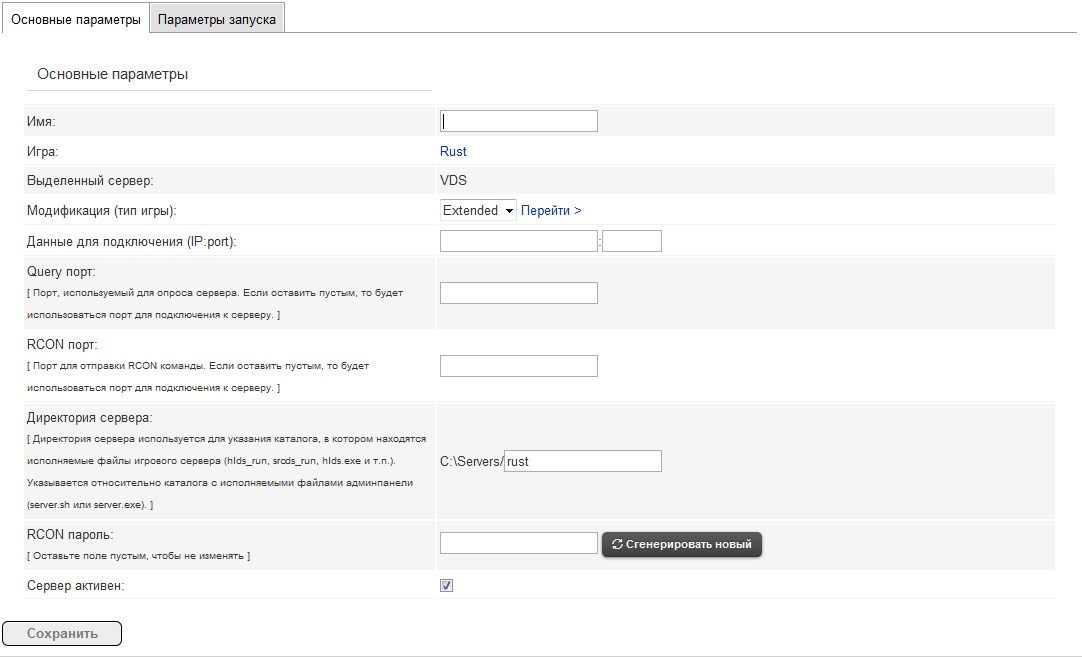
Task: Click the connection port field after the colon
Action: click(x=632, y=241)
